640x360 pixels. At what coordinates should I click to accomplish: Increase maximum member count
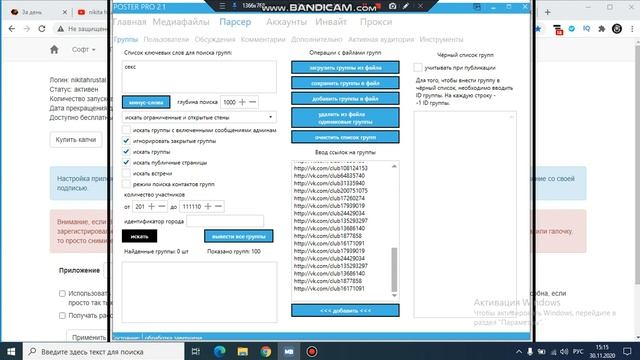click(x=208, y=207)
